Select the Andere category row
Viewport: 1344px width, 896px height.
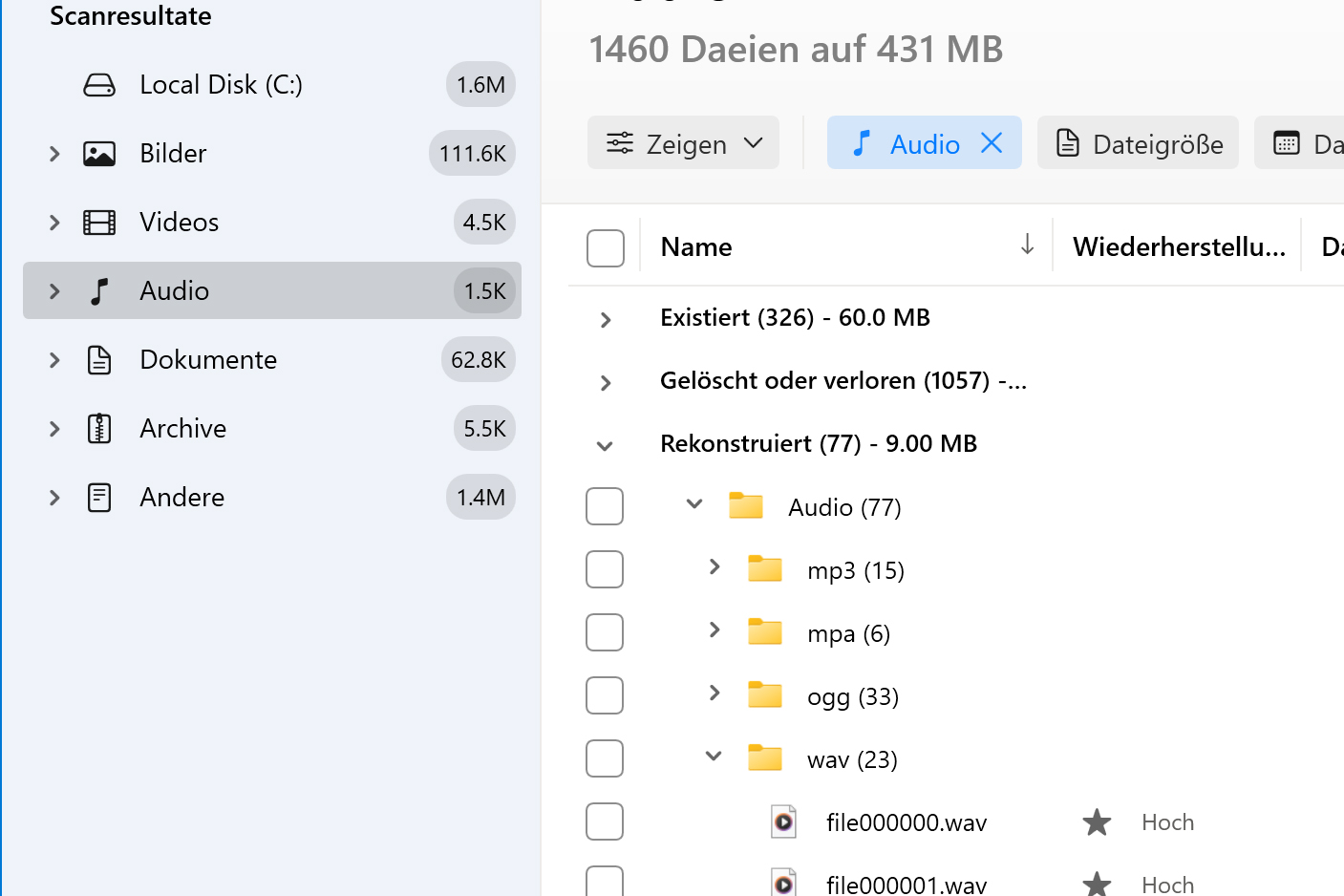(272, 498)
